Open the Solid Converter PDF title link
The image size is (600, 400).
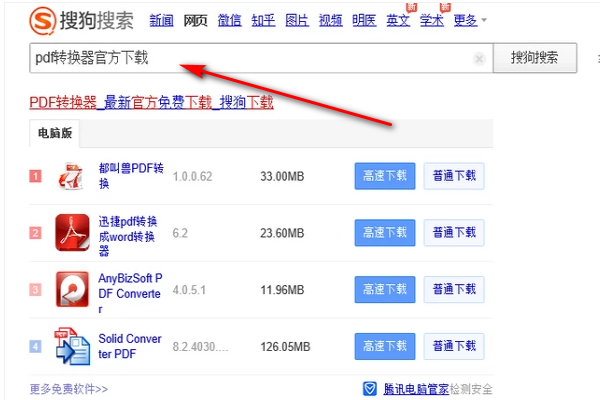click(x=130, y=346)
